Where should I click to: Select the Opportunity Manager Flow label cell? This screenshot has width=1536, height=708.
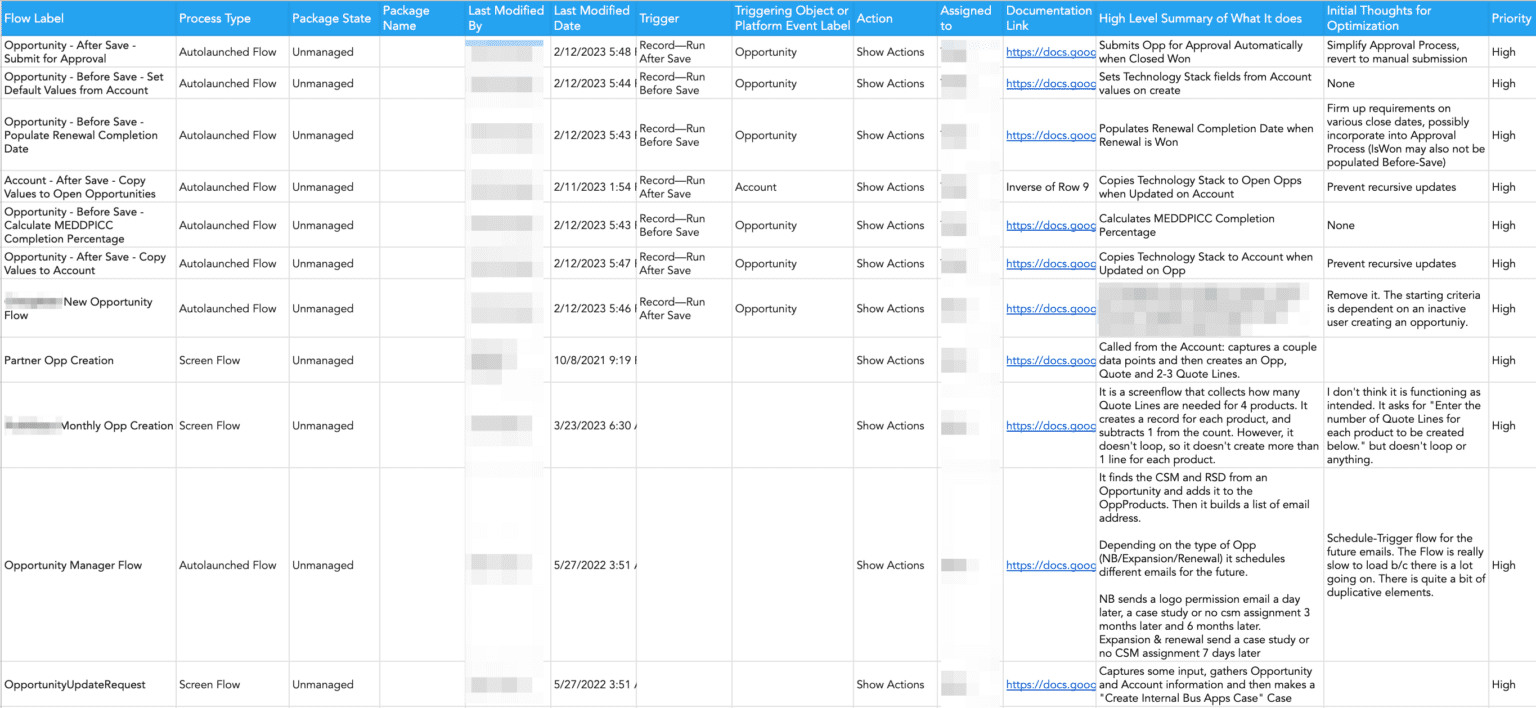point(68,565)
